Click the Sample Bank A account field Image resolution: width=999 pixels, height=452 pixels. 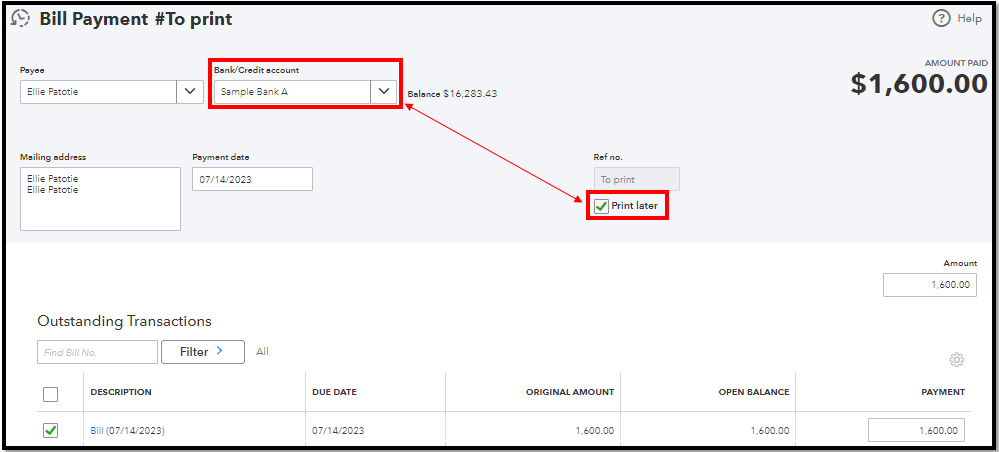pyautogui.click(x=292, y=91)
